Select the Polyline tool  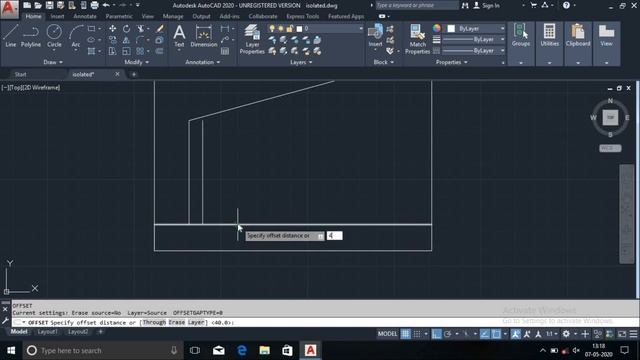tap(31, 36)
